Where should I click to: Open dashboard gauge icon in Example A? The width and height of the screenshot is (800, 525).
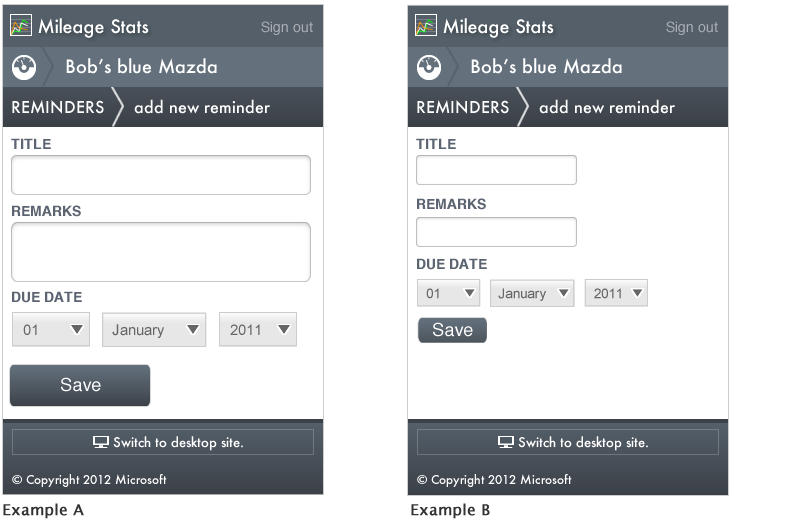pos(24,67)
